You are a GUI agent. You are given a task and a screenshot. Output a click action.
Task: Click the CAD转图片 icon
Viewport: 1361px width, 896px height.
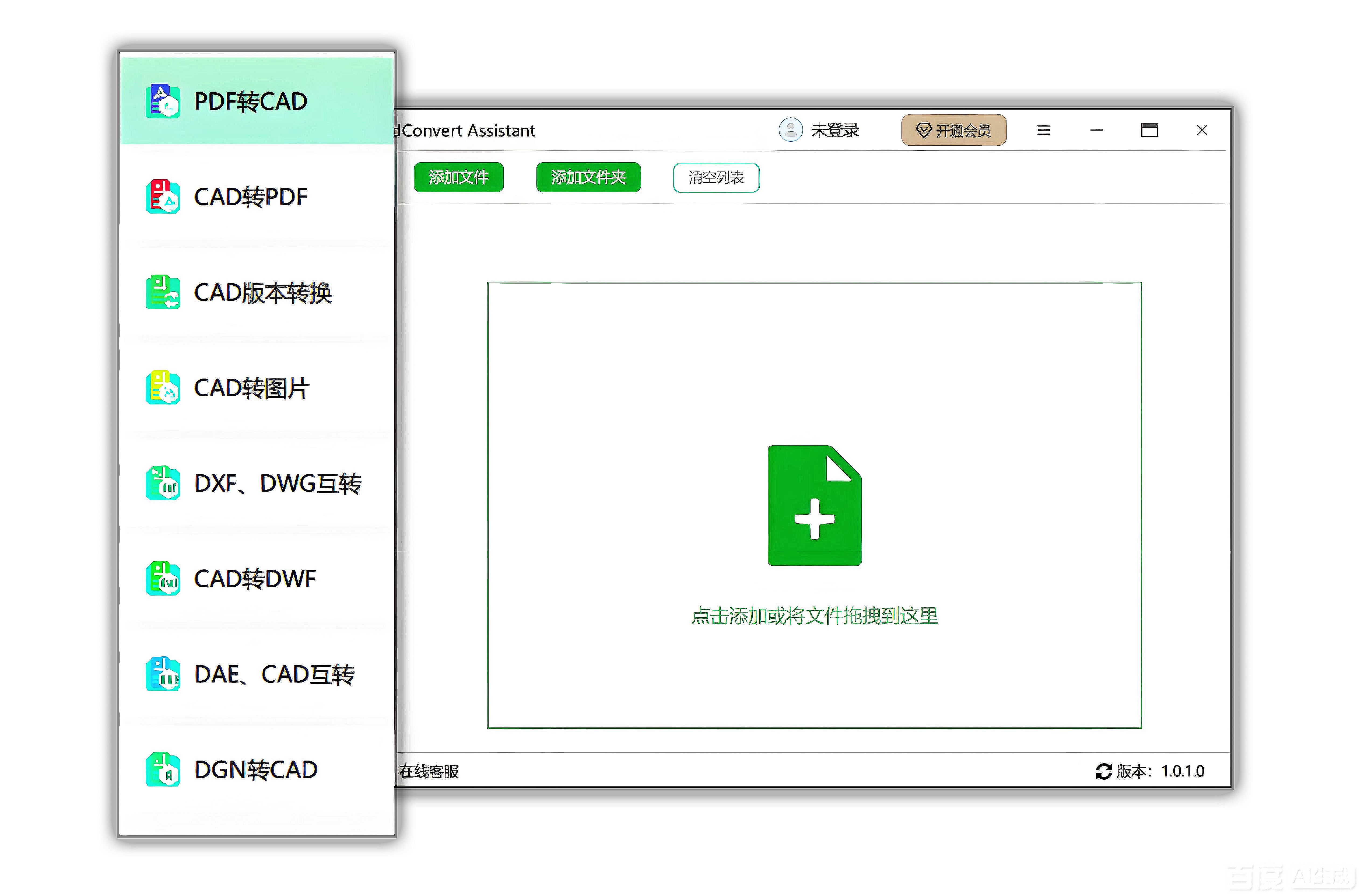(x=163, y=388)
